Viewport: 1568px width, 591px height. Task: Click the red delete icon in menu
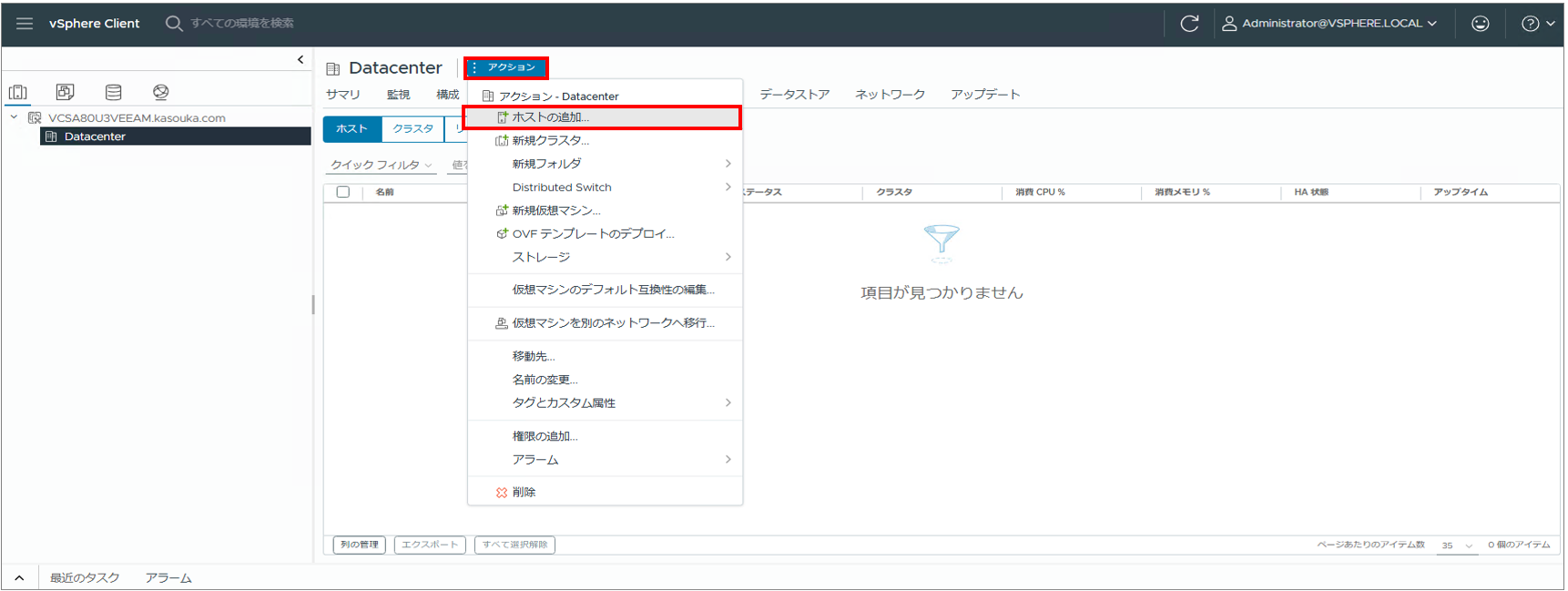pyautogui.click(x=502, y=493)
